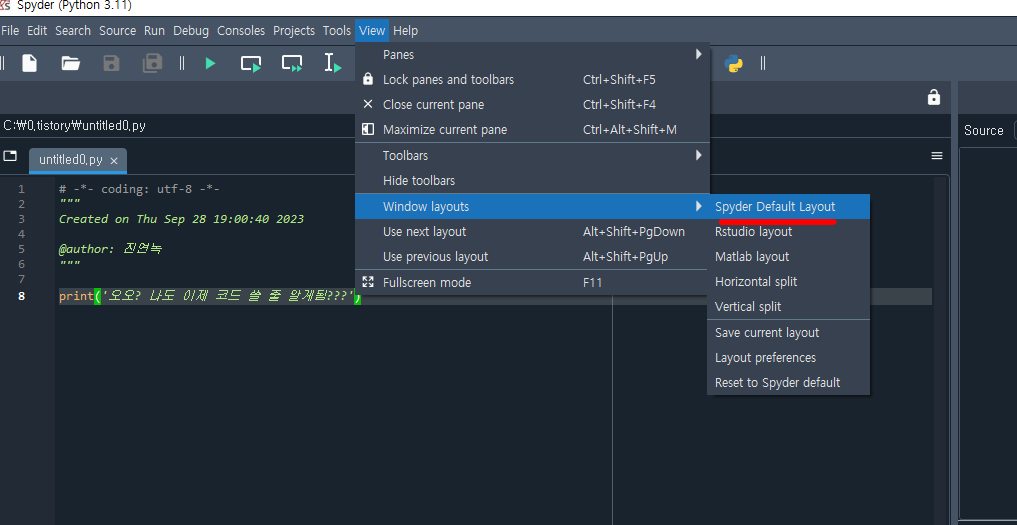Click the Save all files icon
The image size is (1017, 525).
[152, 64]
